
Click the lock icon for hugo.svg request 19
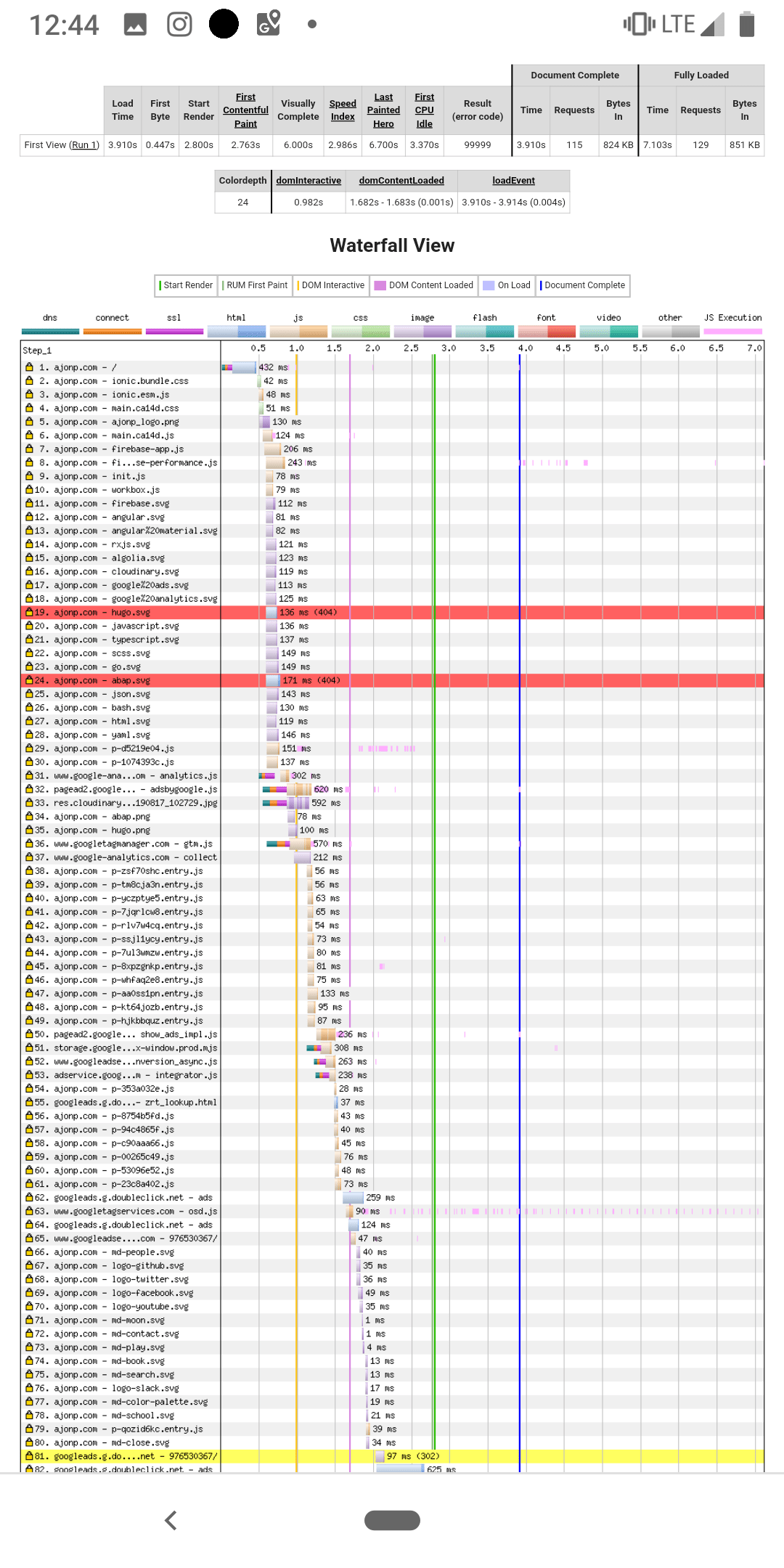[29, 612]
